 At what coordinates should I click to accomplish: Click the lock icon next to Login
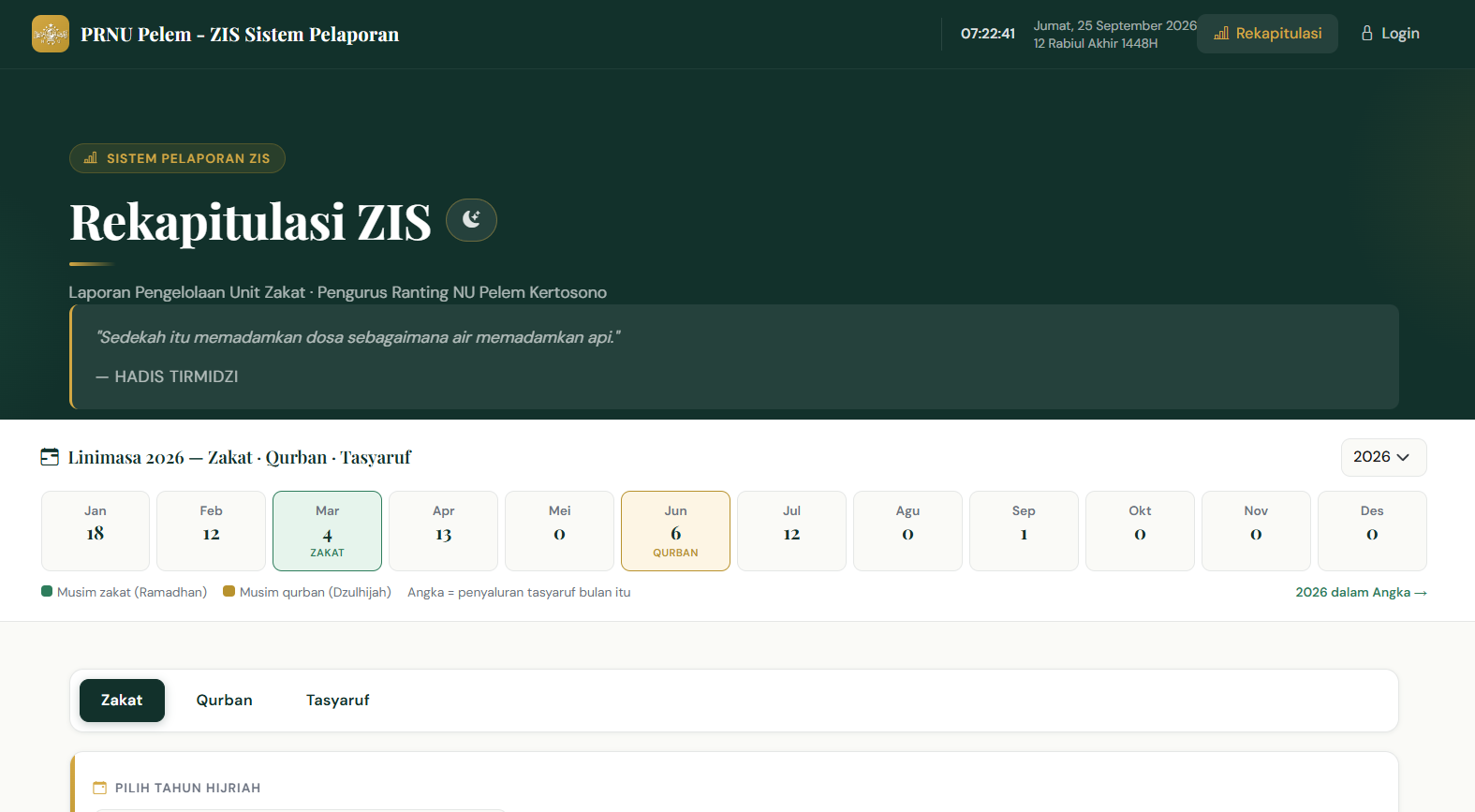point(1367,33)
